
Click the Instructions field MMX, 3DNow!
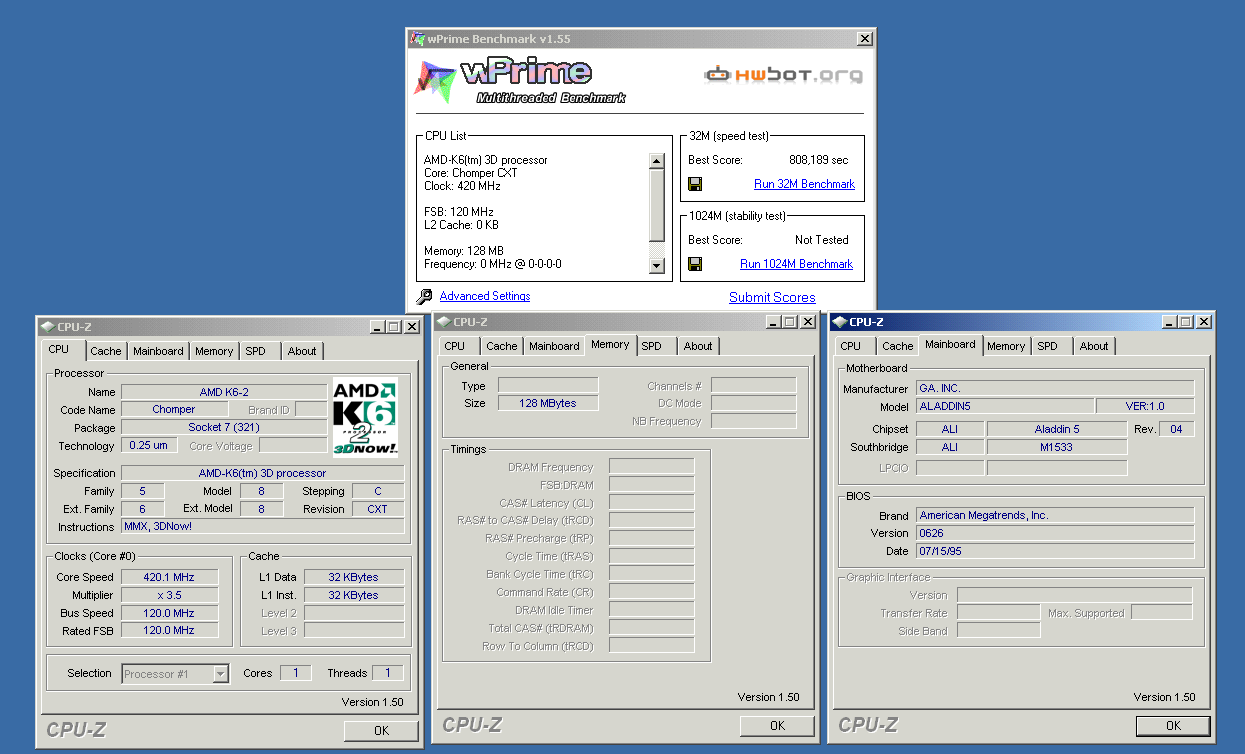pos(263,526)
